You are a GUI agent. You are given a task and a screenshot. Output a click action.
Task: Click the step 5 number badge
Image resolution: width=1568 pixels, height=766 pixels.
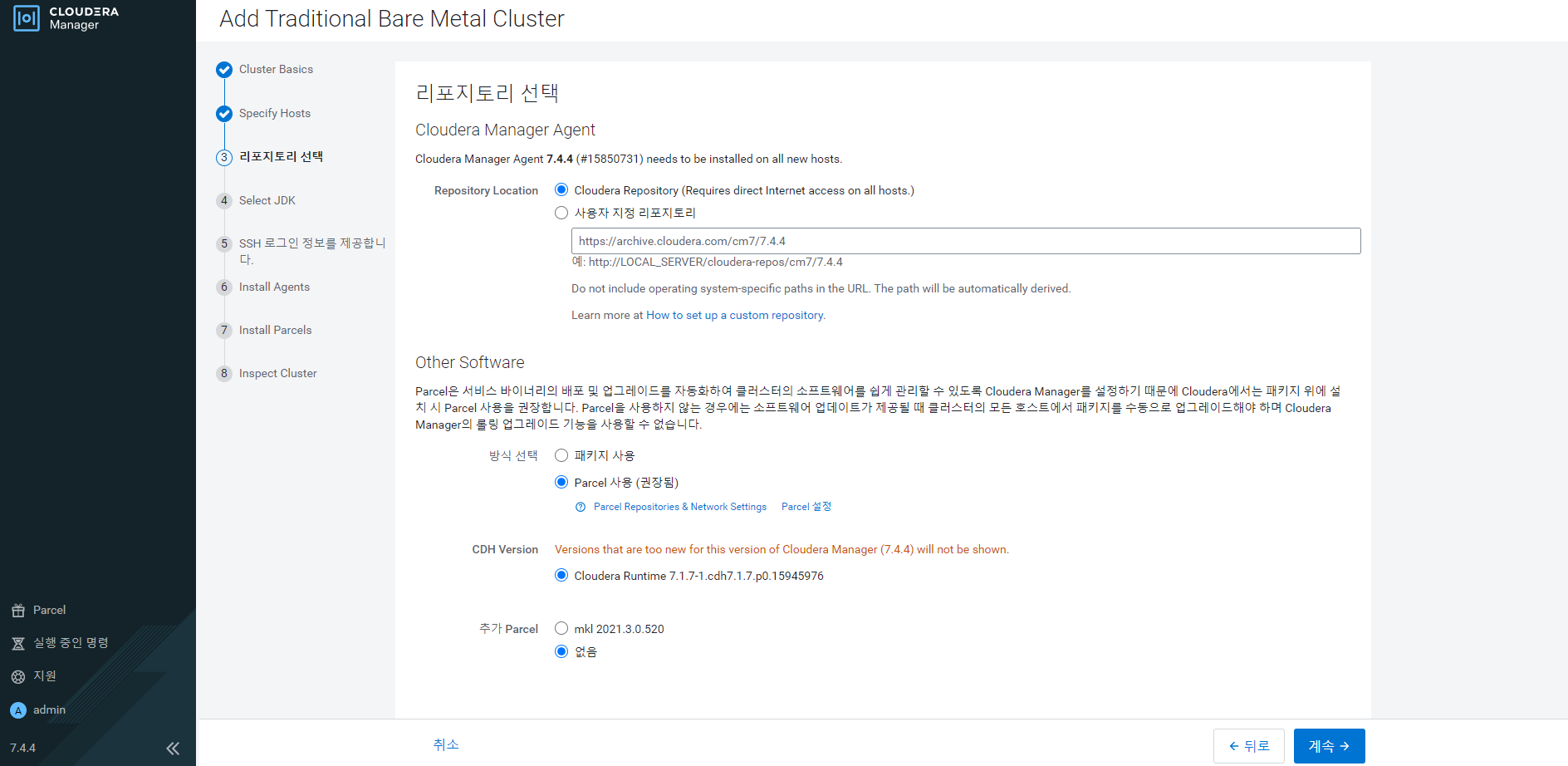tap(224, 243)
